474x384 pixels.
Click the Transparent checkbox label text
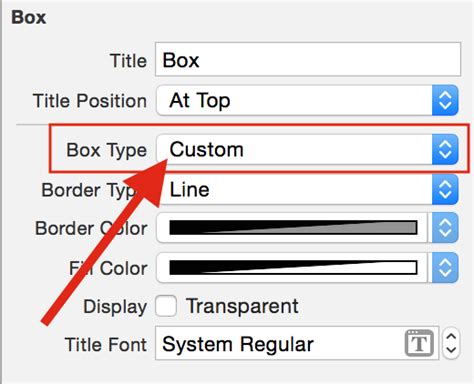(242, 306)
